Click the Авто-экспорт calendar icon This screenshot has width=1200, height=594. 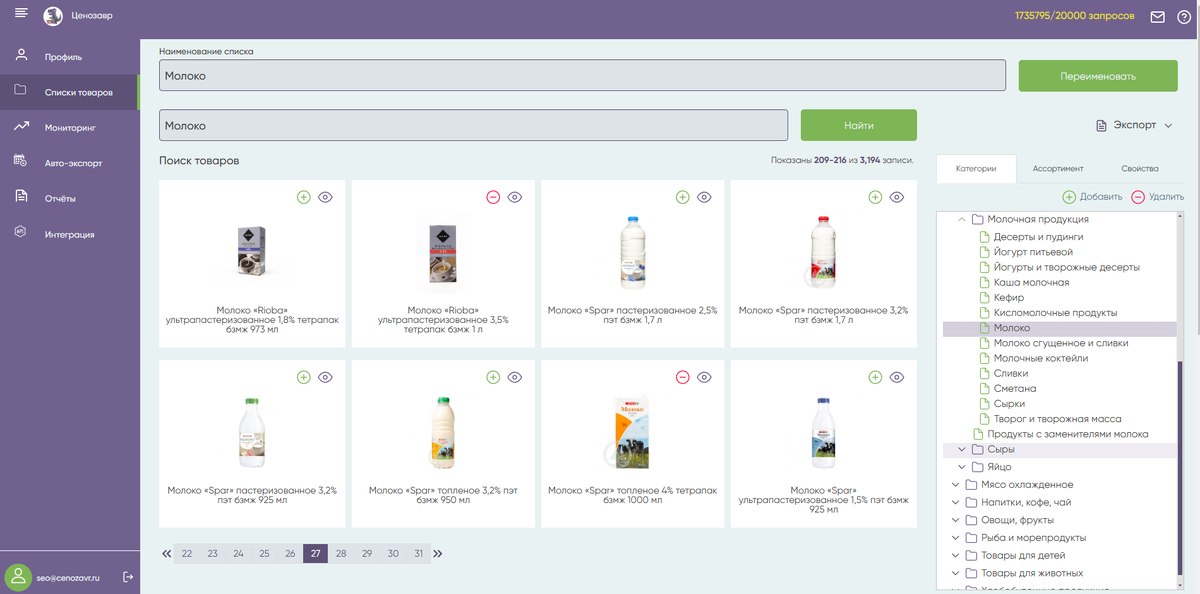[x=21, y=161]
